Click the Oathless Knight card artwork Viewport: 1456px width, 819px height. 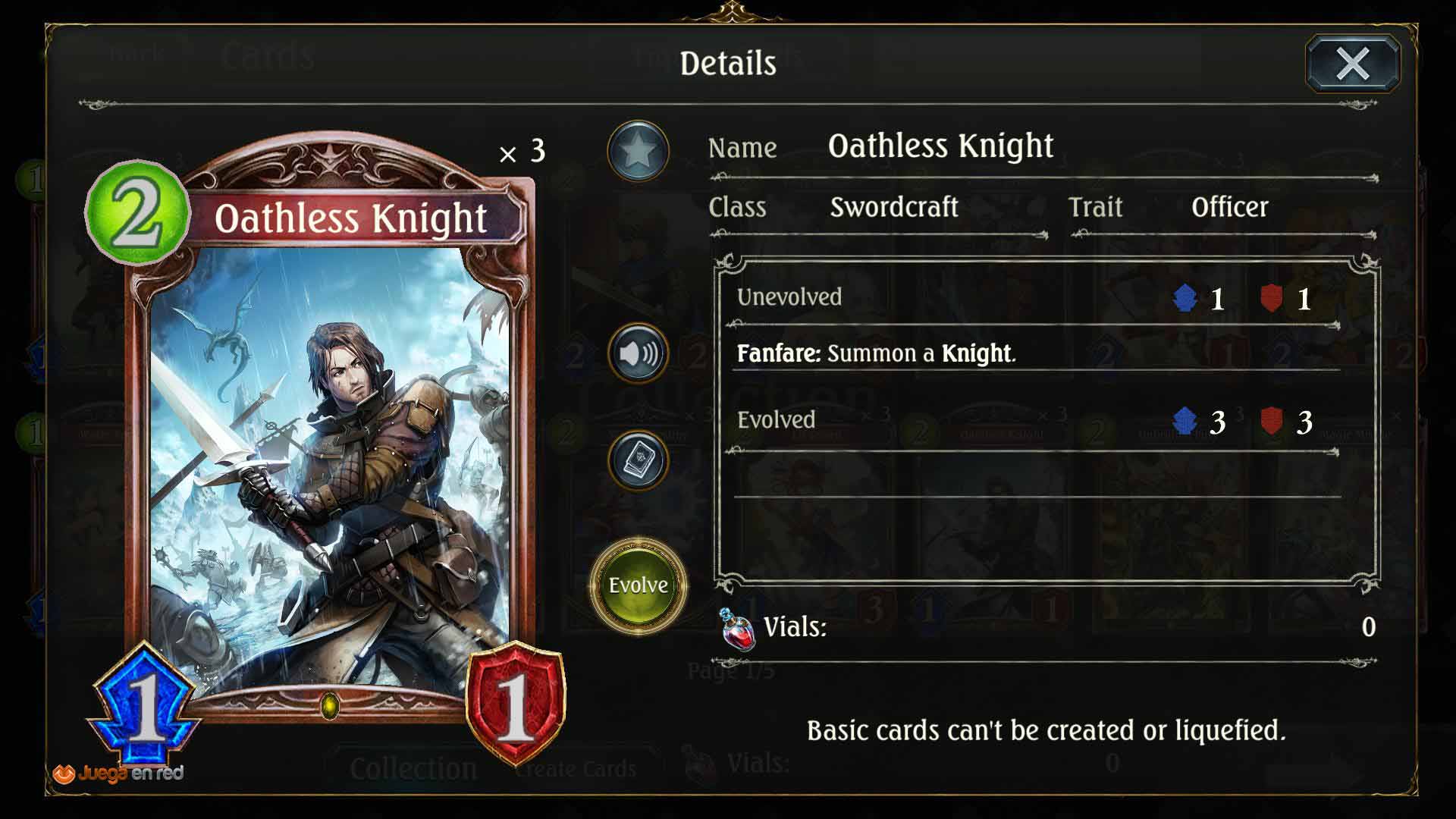click(330, 470)
